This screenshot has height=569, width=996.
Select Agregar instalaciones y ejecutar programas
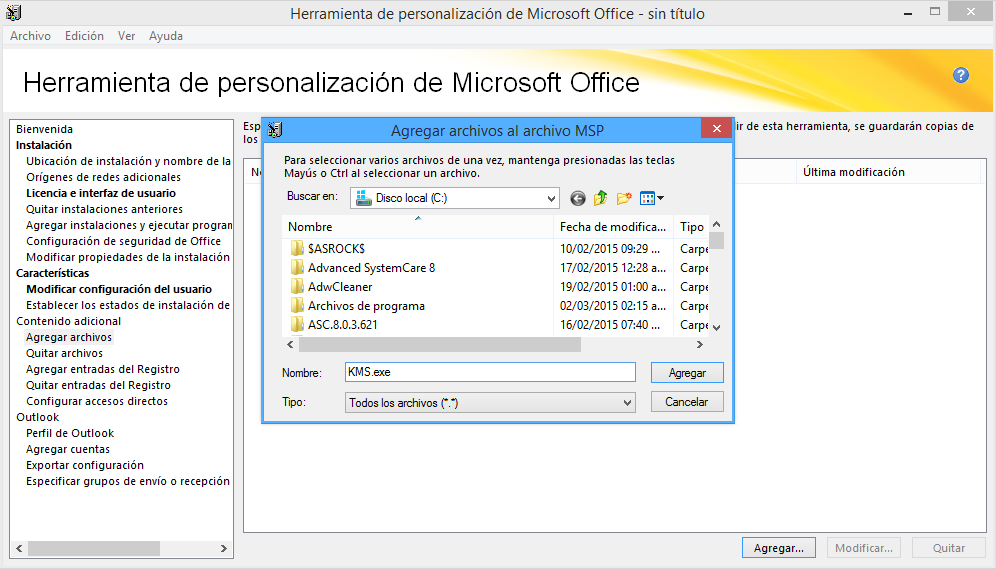(x=129, y=225)
